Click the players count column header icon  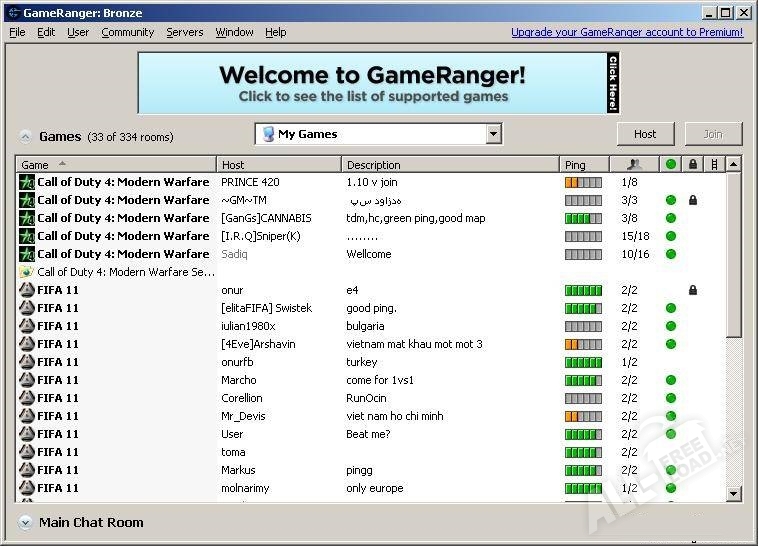point(634,164)
